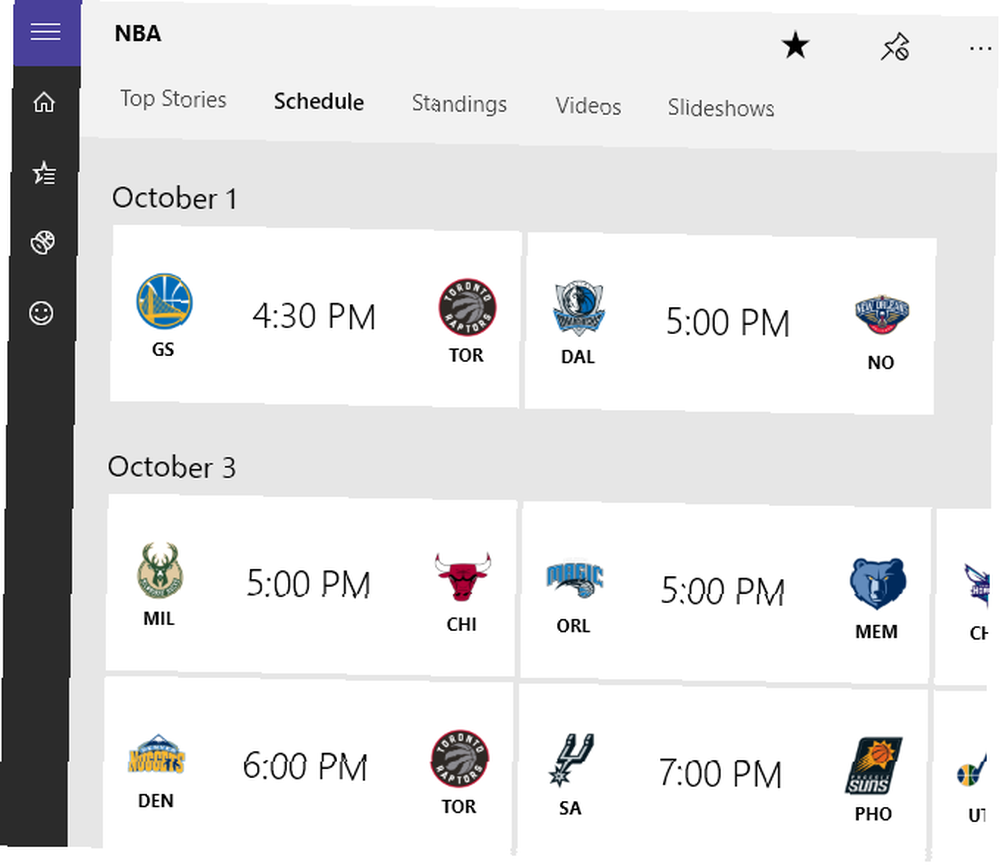Open the DAL vs NO 5:00 PM game
The image size is (1000, 866).
731,324
